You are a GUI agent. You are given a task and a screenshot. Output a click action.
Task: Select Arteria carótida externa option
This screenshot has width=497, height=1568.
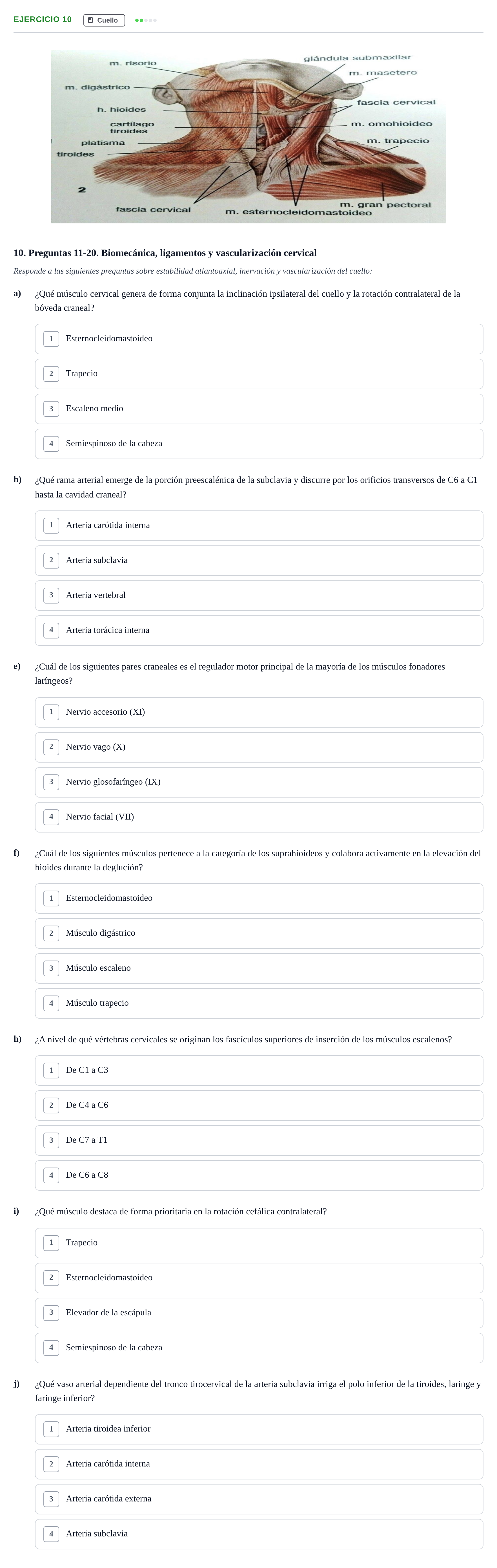[x=259, y=1499]
